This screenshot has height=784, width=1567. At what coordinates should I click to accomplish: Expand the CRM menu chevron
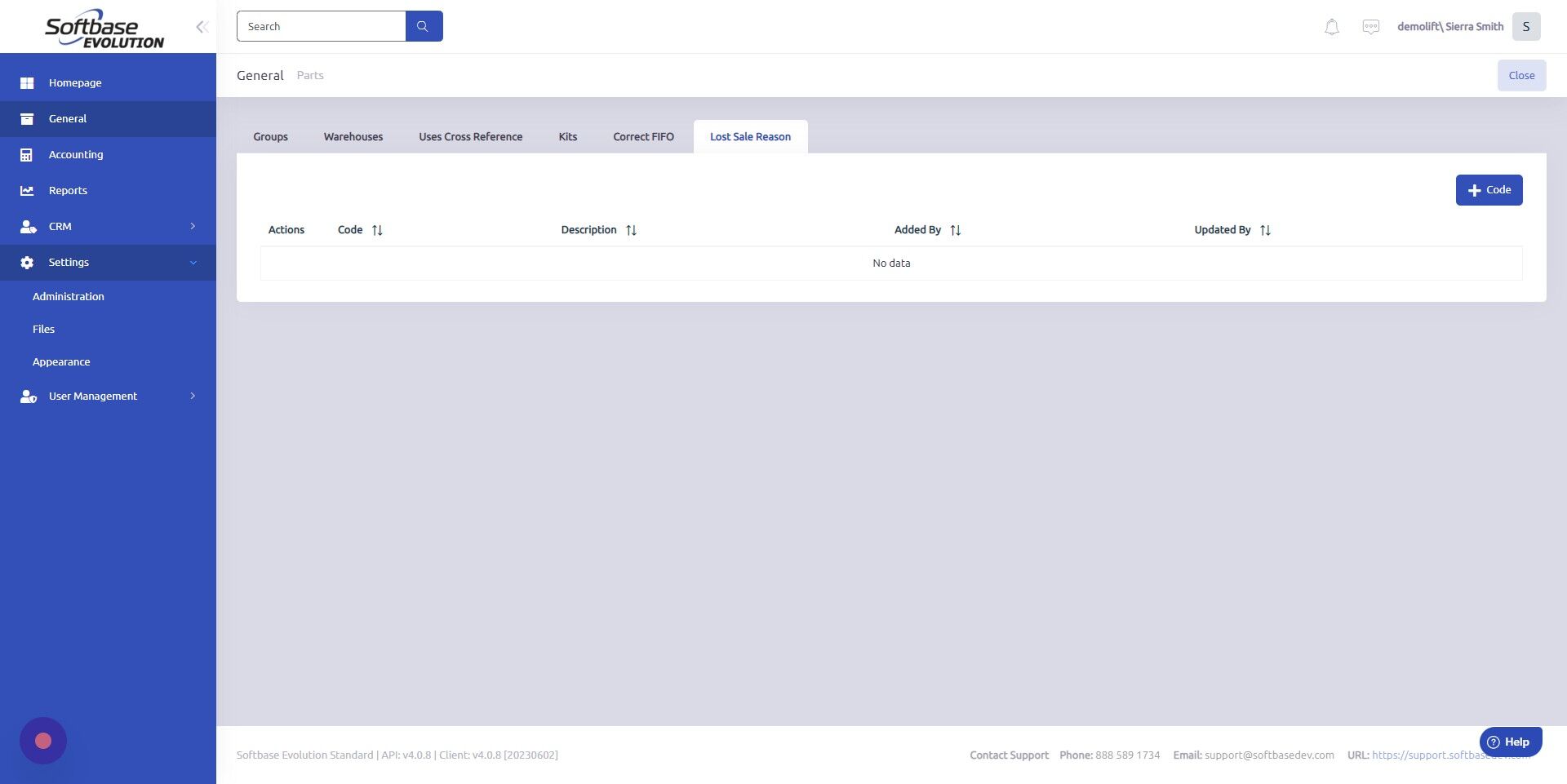click(x=193, y=226)
